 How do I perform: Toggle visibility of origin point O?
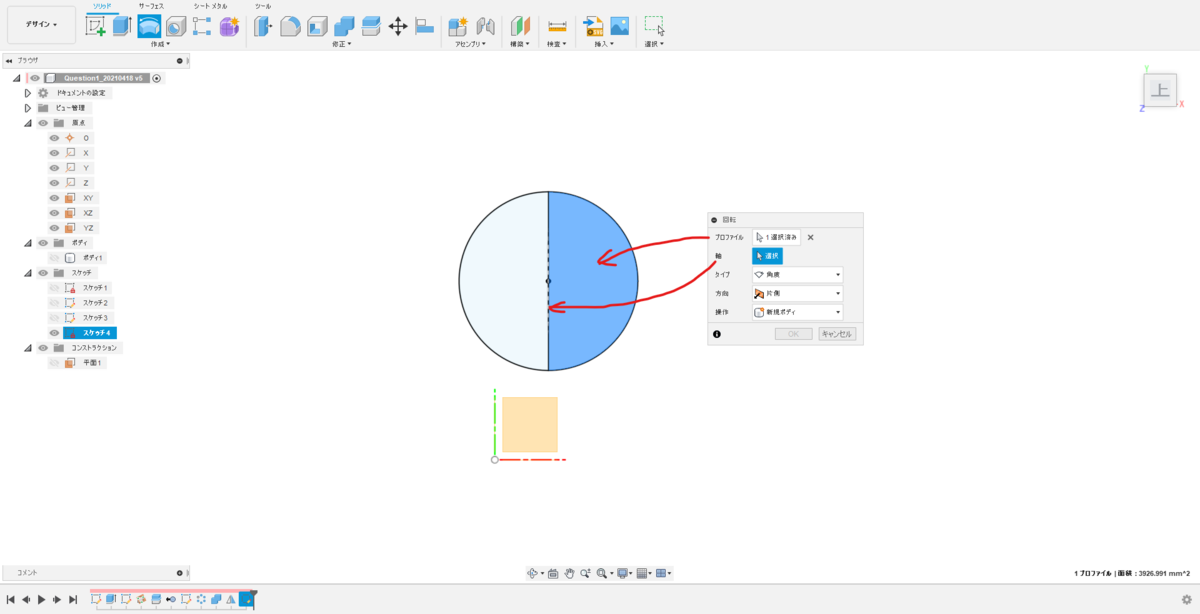(54, 138)
